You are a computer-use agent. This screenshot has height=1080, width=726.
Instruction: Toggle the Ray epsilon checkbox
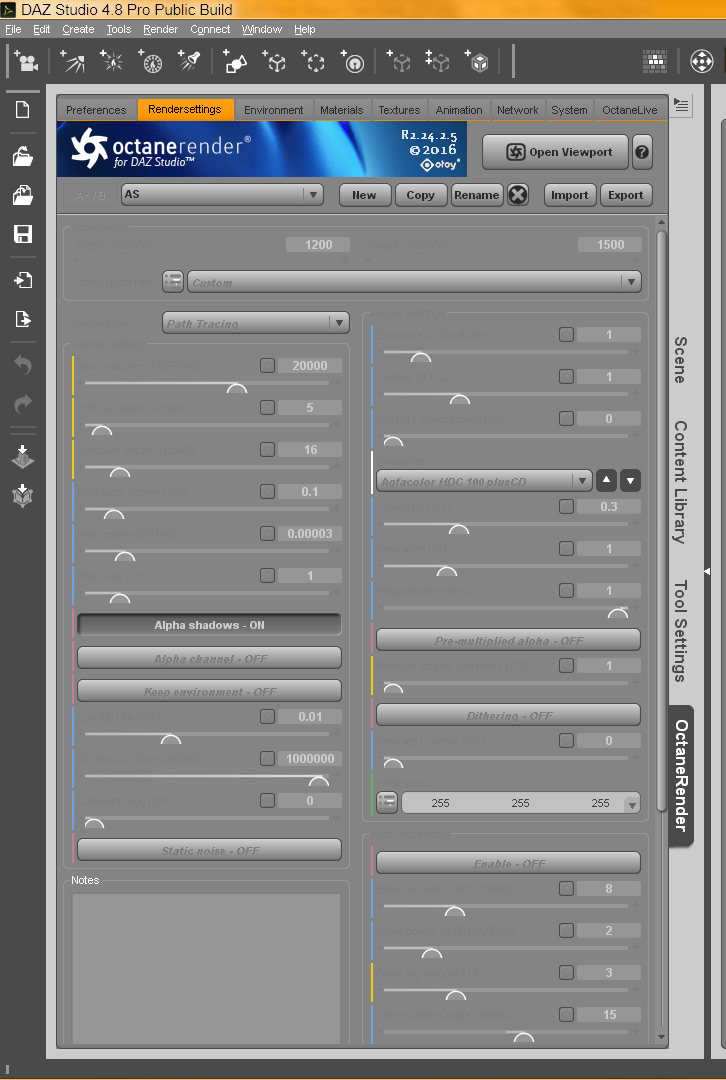tap(267, 534)
